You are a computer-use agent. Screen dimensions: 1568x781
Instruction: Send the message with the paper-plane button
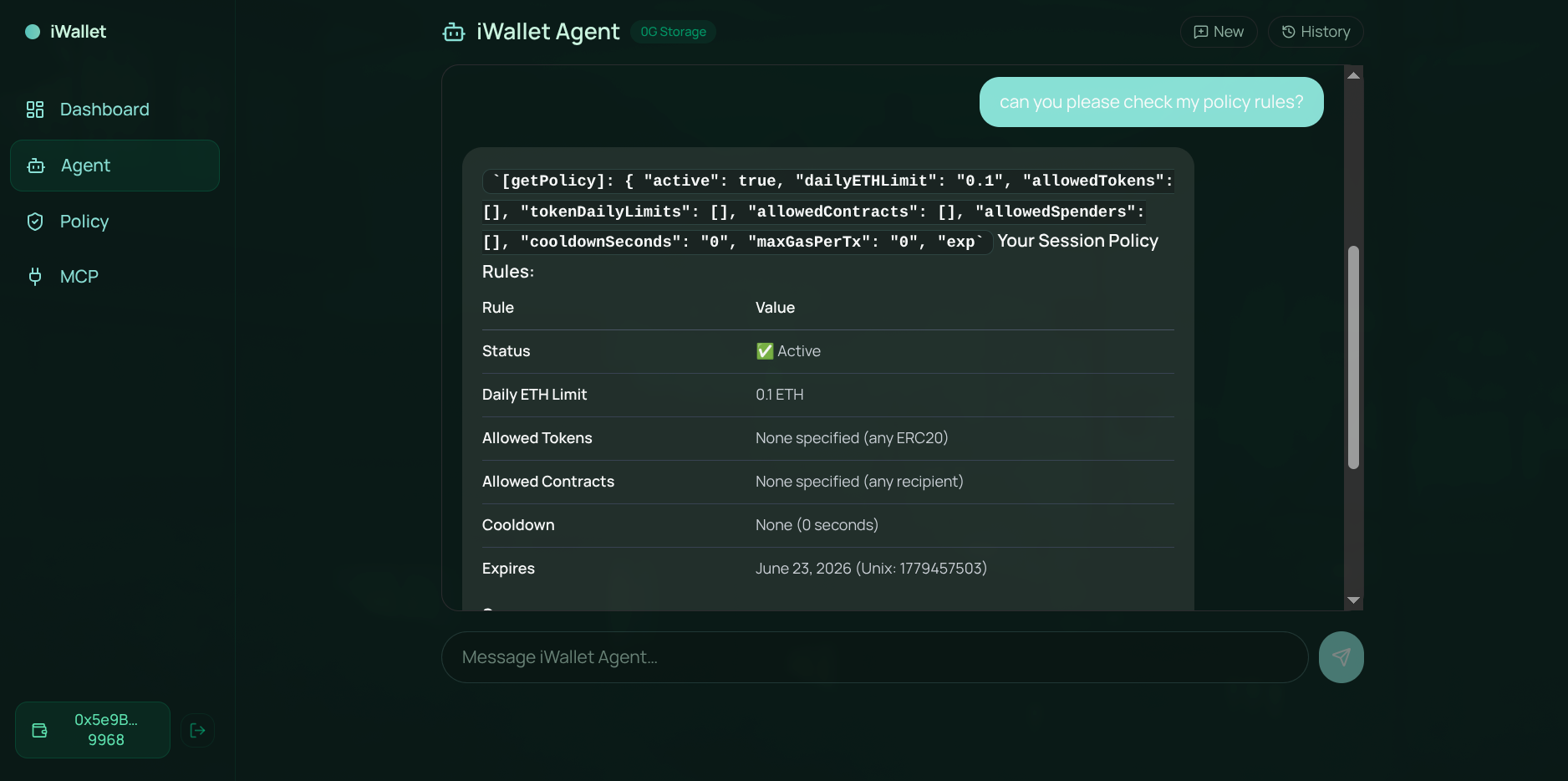(1341, 657)
